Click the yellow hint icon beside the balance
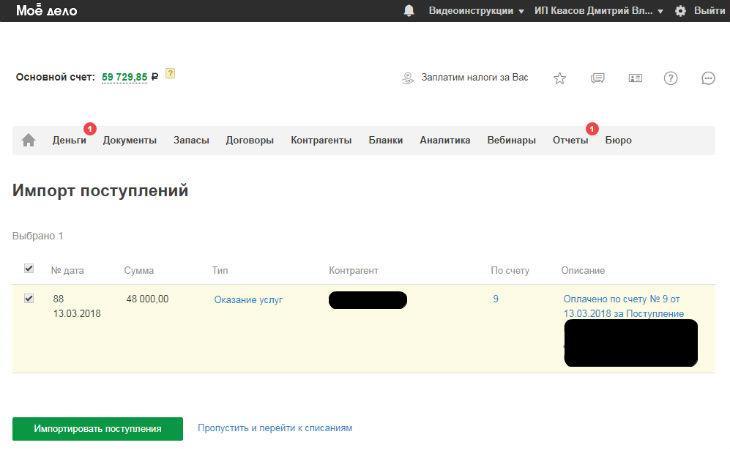730x449 pixels. coord(170,73)
